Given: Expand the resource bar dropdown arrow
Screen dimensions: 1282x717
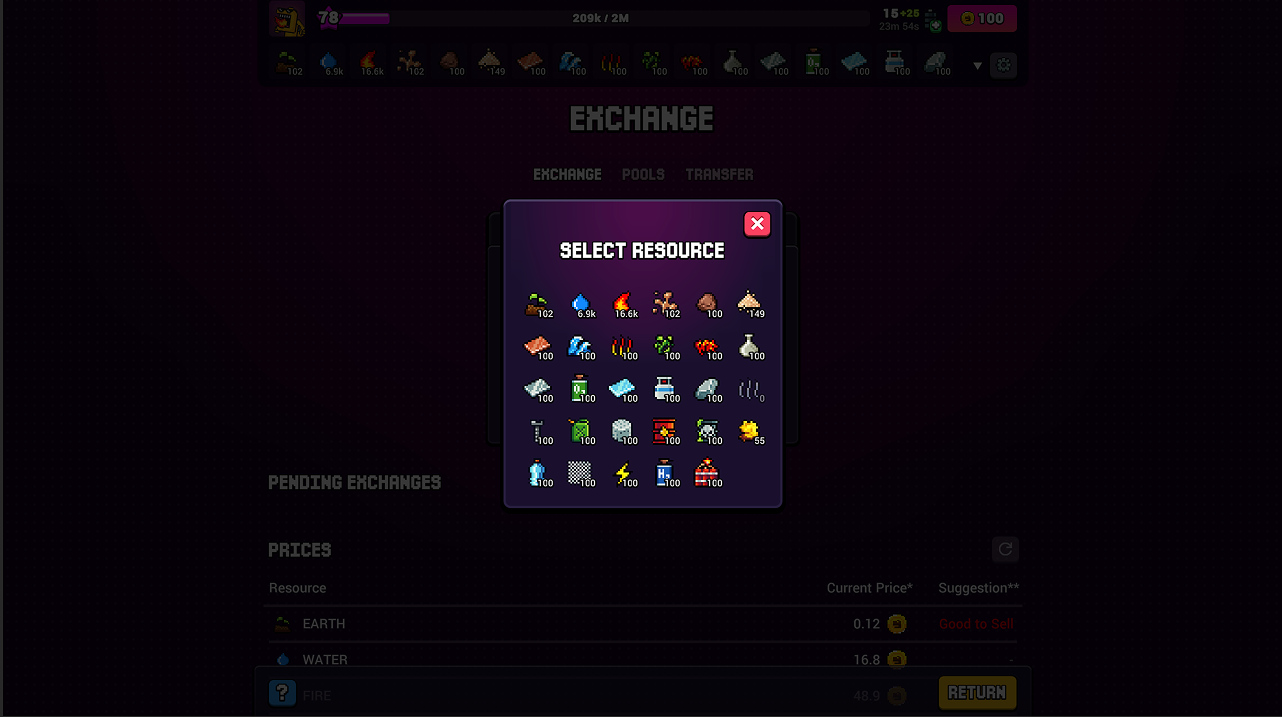Looking at the screenshot, I should [977, 66].
